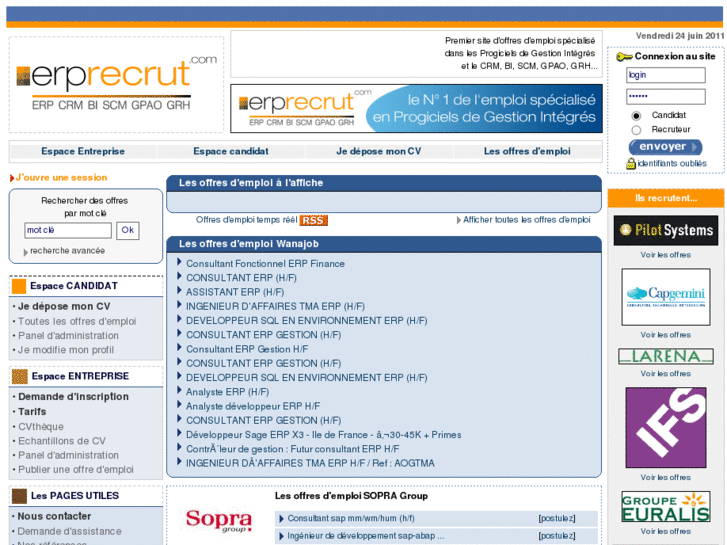Open Analyste développeur ERP H/F offer

tap(253, 406)
